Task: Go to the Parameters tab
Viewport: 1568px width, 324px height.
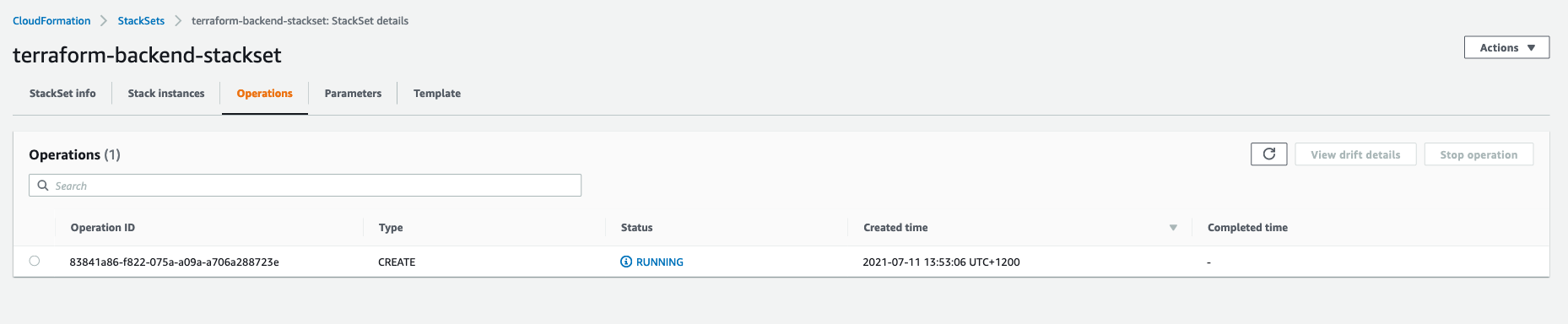Action: point(353,94)
